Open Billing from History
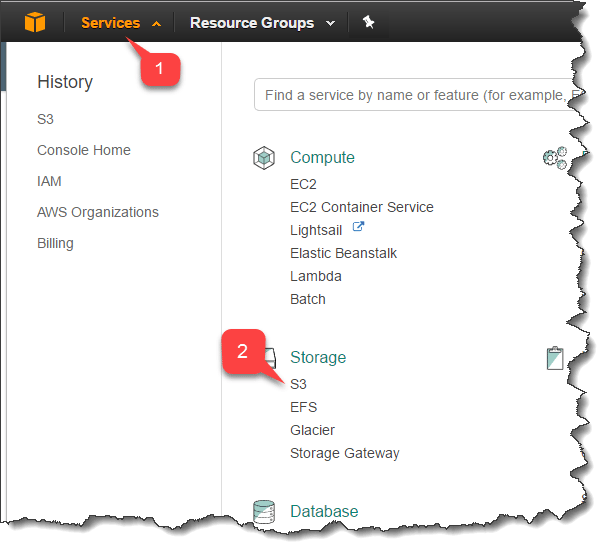The width and height of the screenshot is (612, 558). [55, 243]
